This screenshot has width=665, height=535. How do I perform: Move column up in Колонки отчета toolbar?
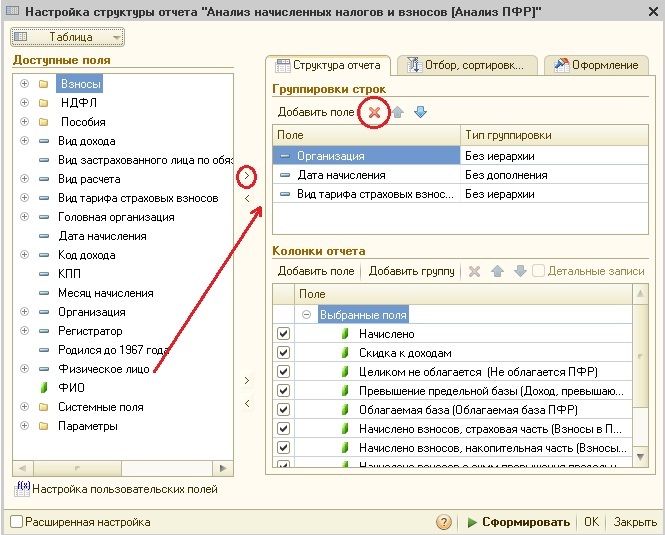click(x=497, y=271)
